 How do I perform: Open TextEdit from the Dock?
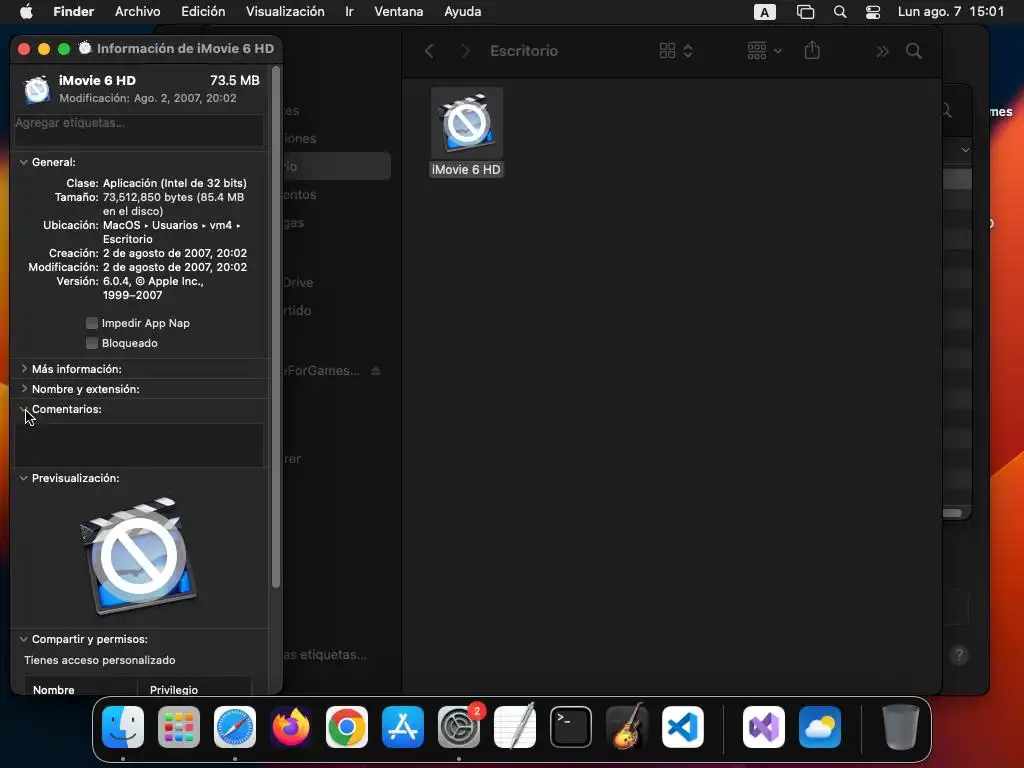point(515,727)
